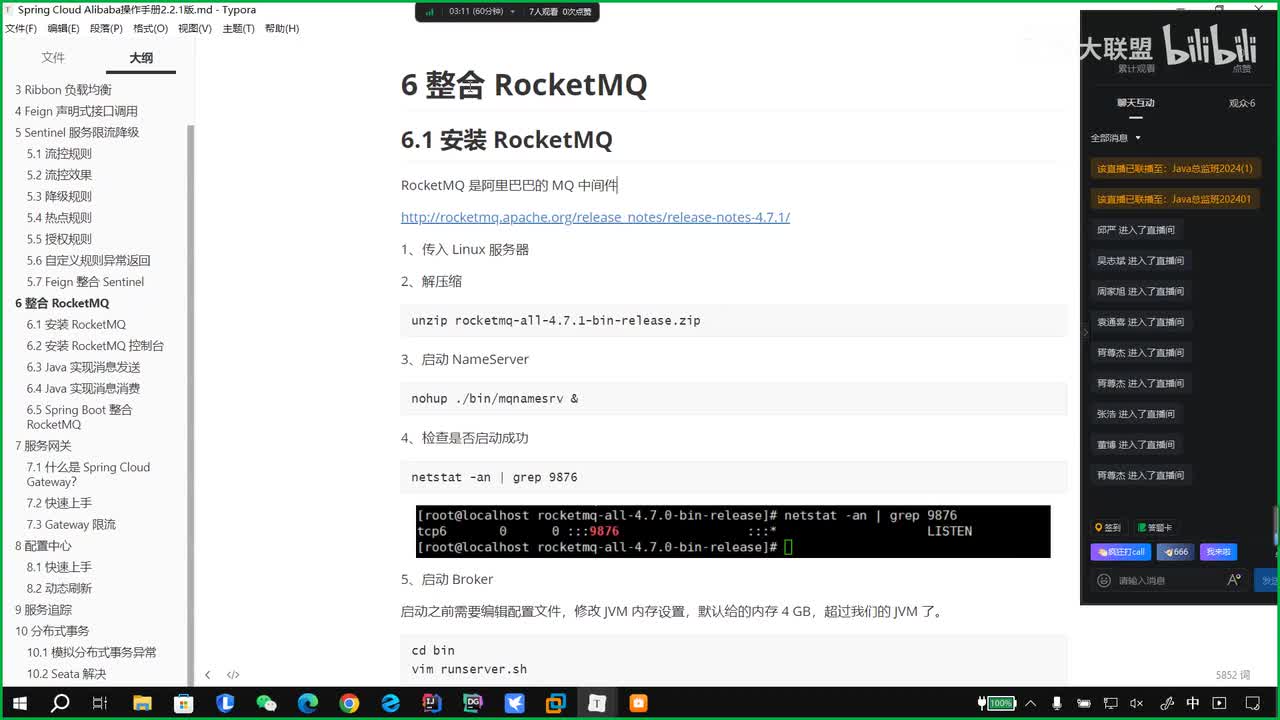Expand stream timer dropdown arrow
Screen dimensions: 1280x720
[x=513, y=12]
